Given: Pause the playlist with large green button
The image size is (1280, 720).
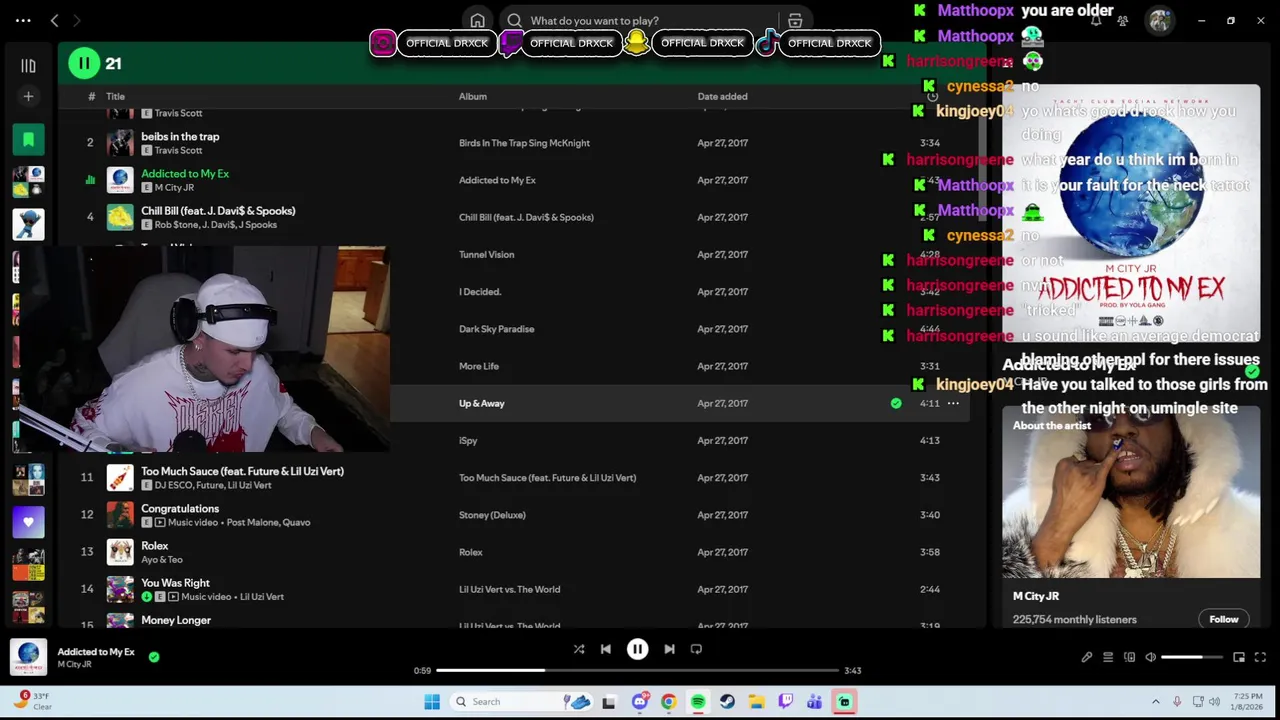Looking at the screenshot, I should point(84,63).
